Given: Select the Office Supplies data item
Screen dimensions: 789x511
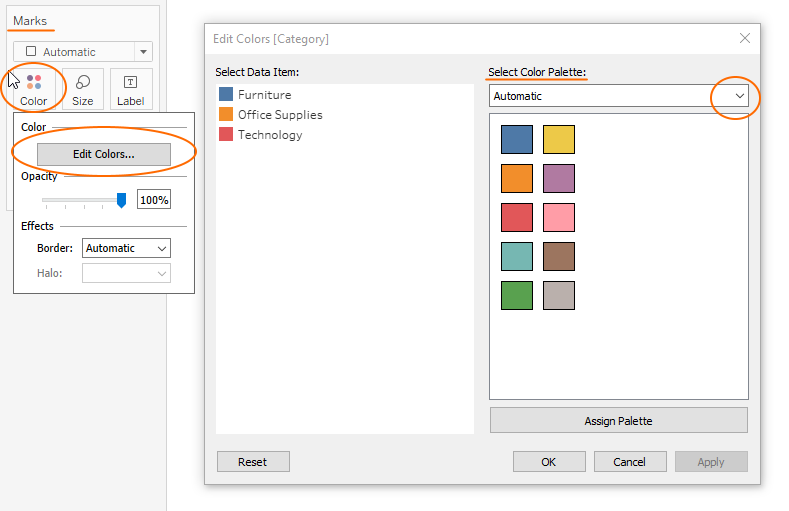Looking at the screenshot, I should [x=279, y=115].
